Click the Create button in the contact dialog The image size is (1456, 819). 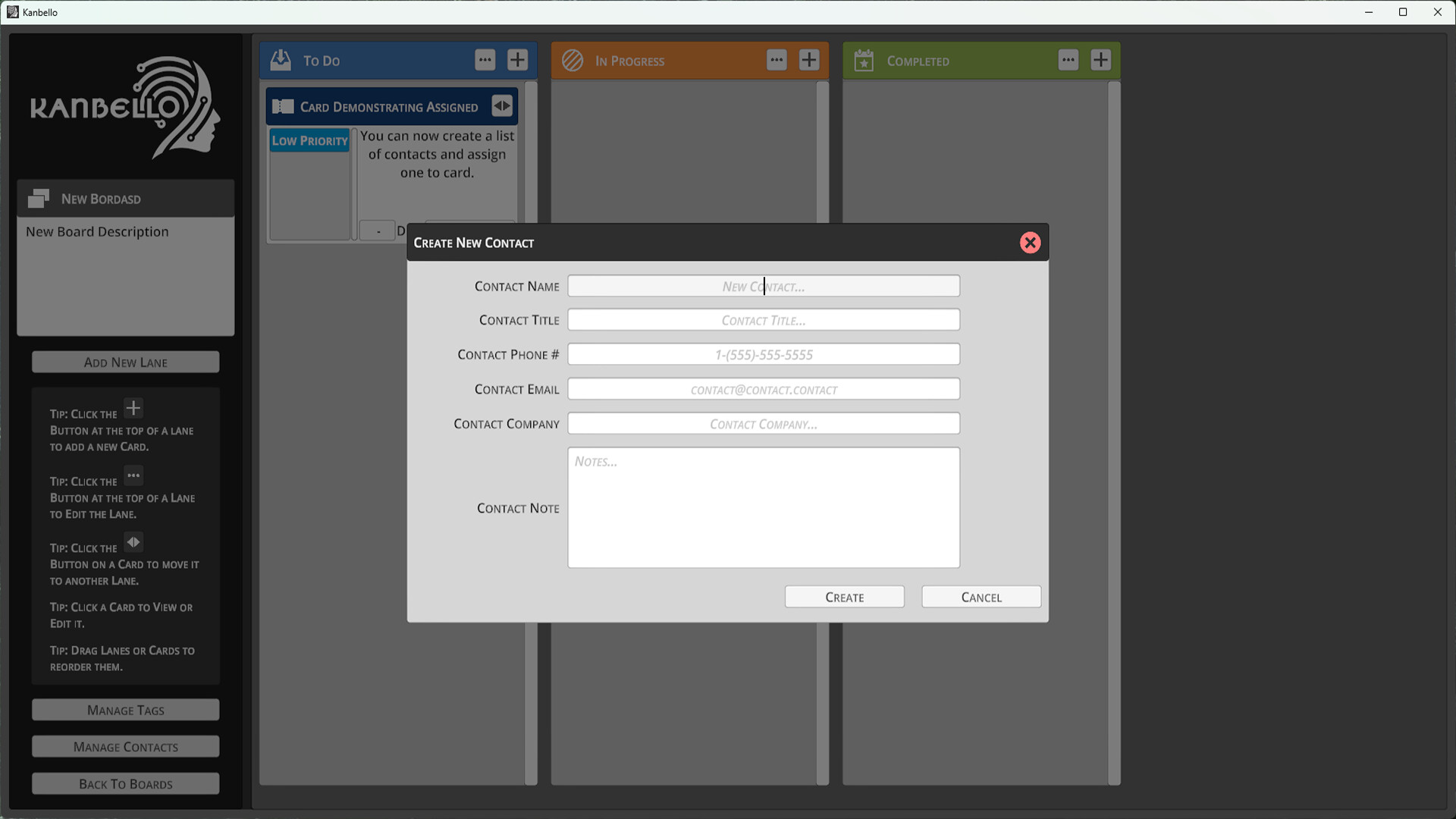click(x=844, y=597)
